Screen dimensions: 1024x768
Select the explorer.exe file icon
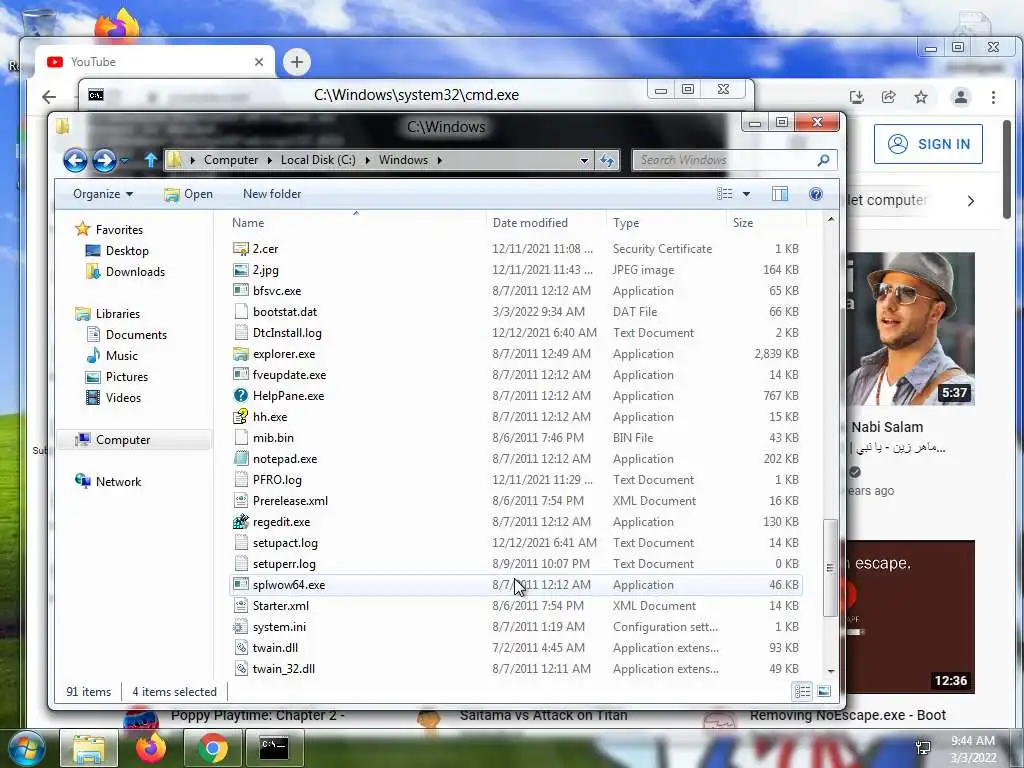click(241, 354)
